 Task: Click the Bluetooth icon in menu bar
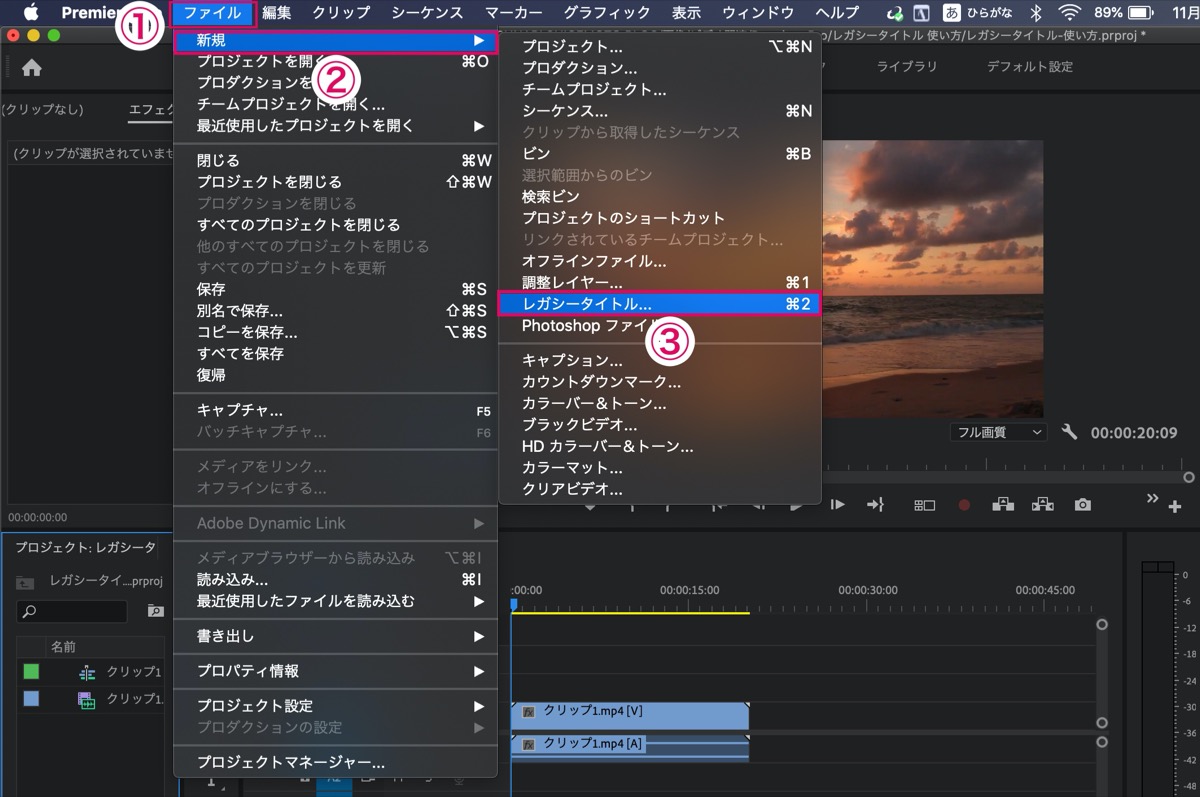tap(1037, 13)
